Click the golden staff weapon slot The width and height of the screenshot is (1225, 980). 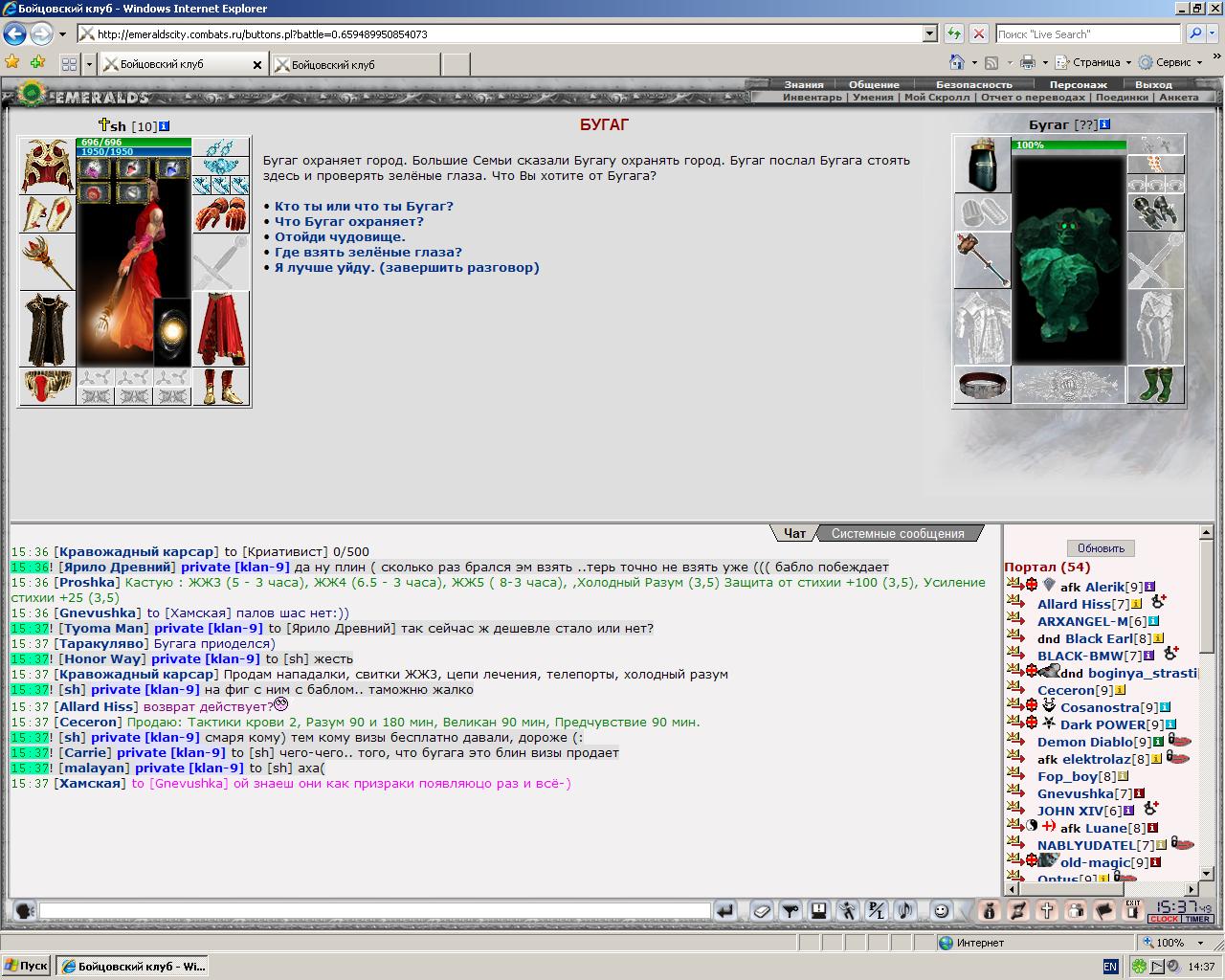47,261
